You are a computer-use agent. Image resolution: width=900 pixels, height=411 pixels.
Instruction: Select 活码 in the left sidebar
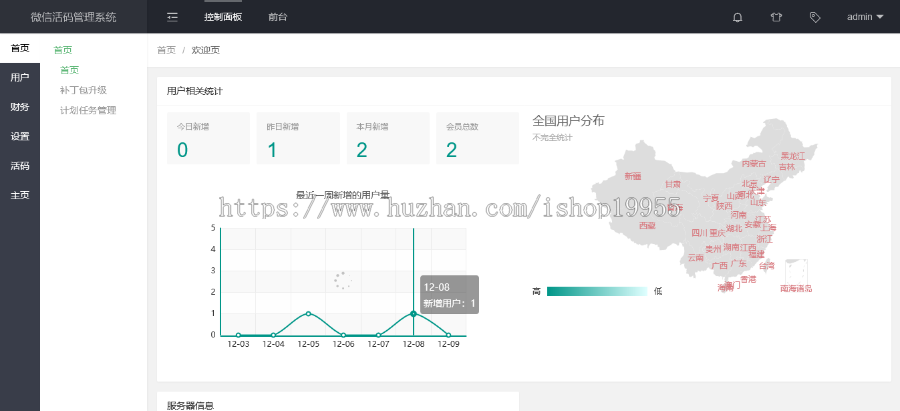point(20,166)
